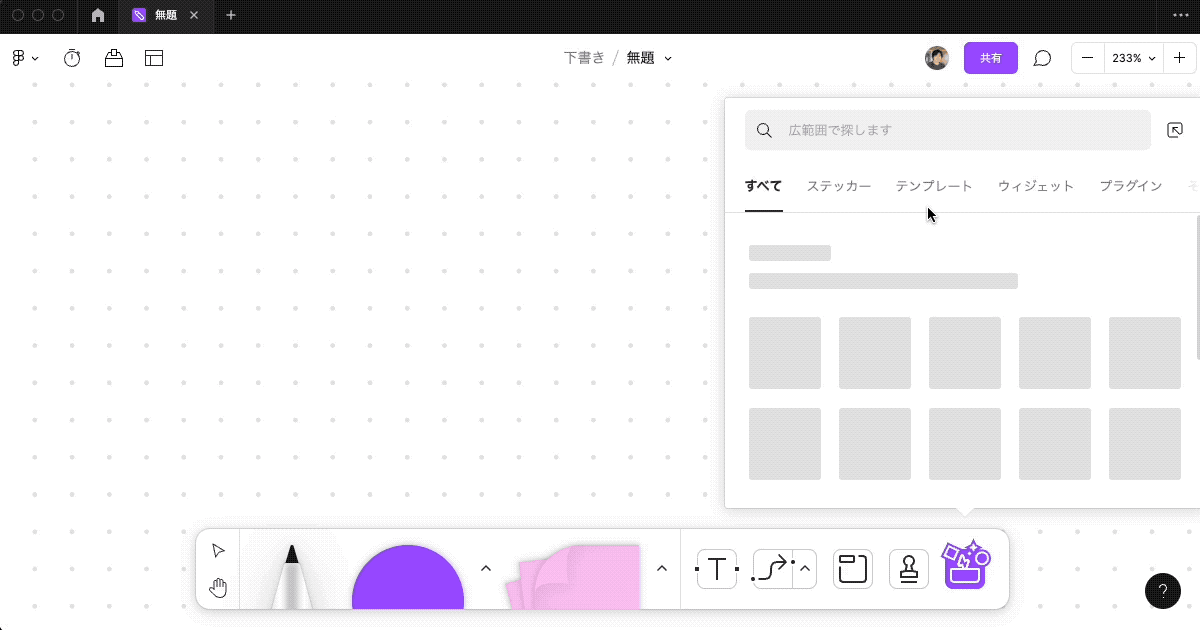Close the 無題 file tab
Viewport: 1200px width, 630px height.
(194, 15)
